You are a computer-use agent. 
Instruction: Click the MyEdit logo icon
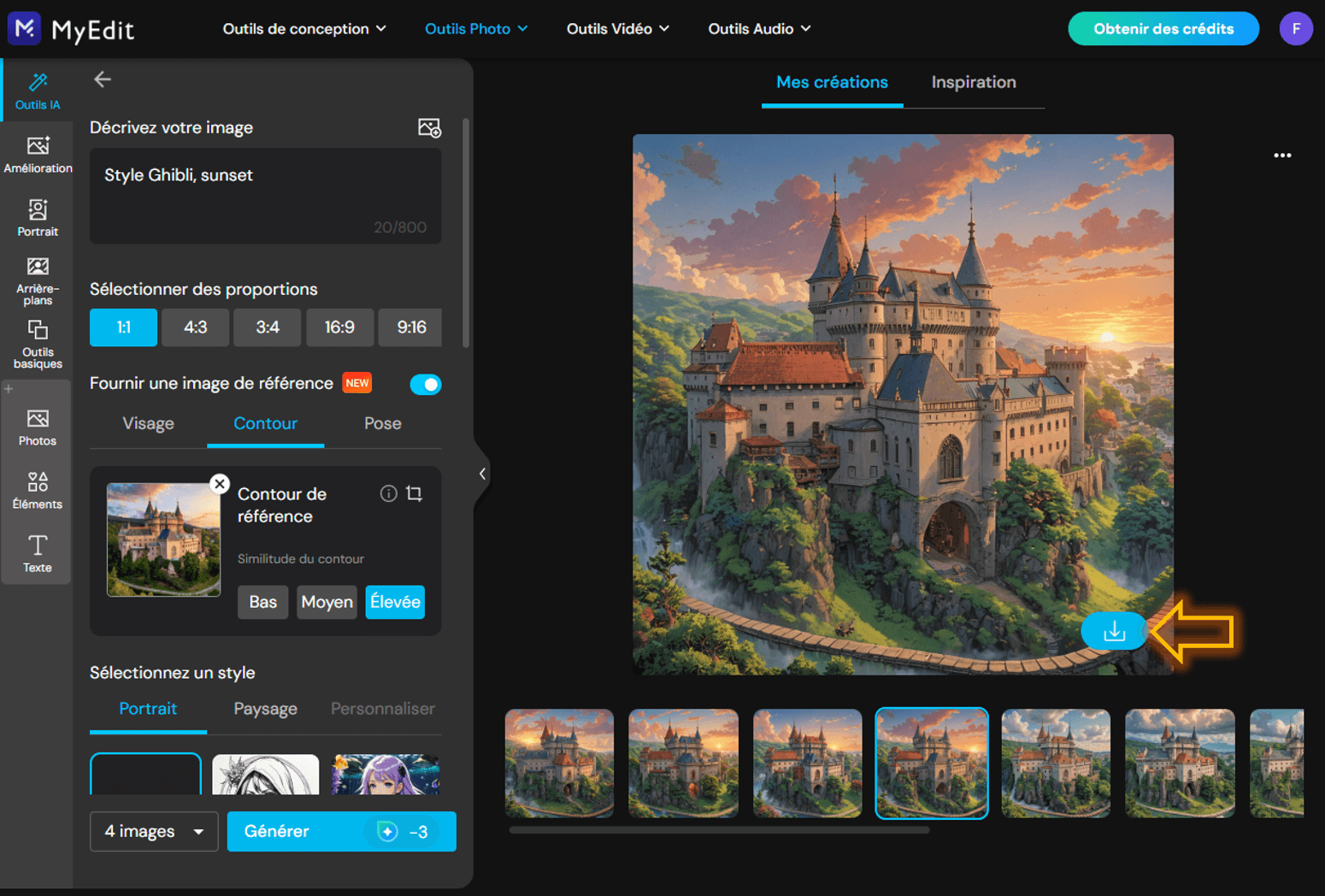tap(25, 28)
